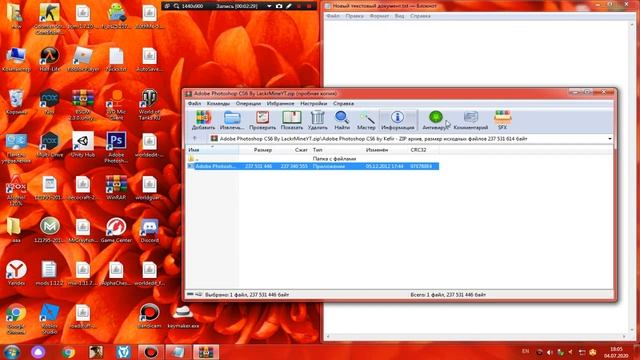Click the Информация (Info) toolbar icon
Screen dimensions: 640x360
(x=398, y=120)
